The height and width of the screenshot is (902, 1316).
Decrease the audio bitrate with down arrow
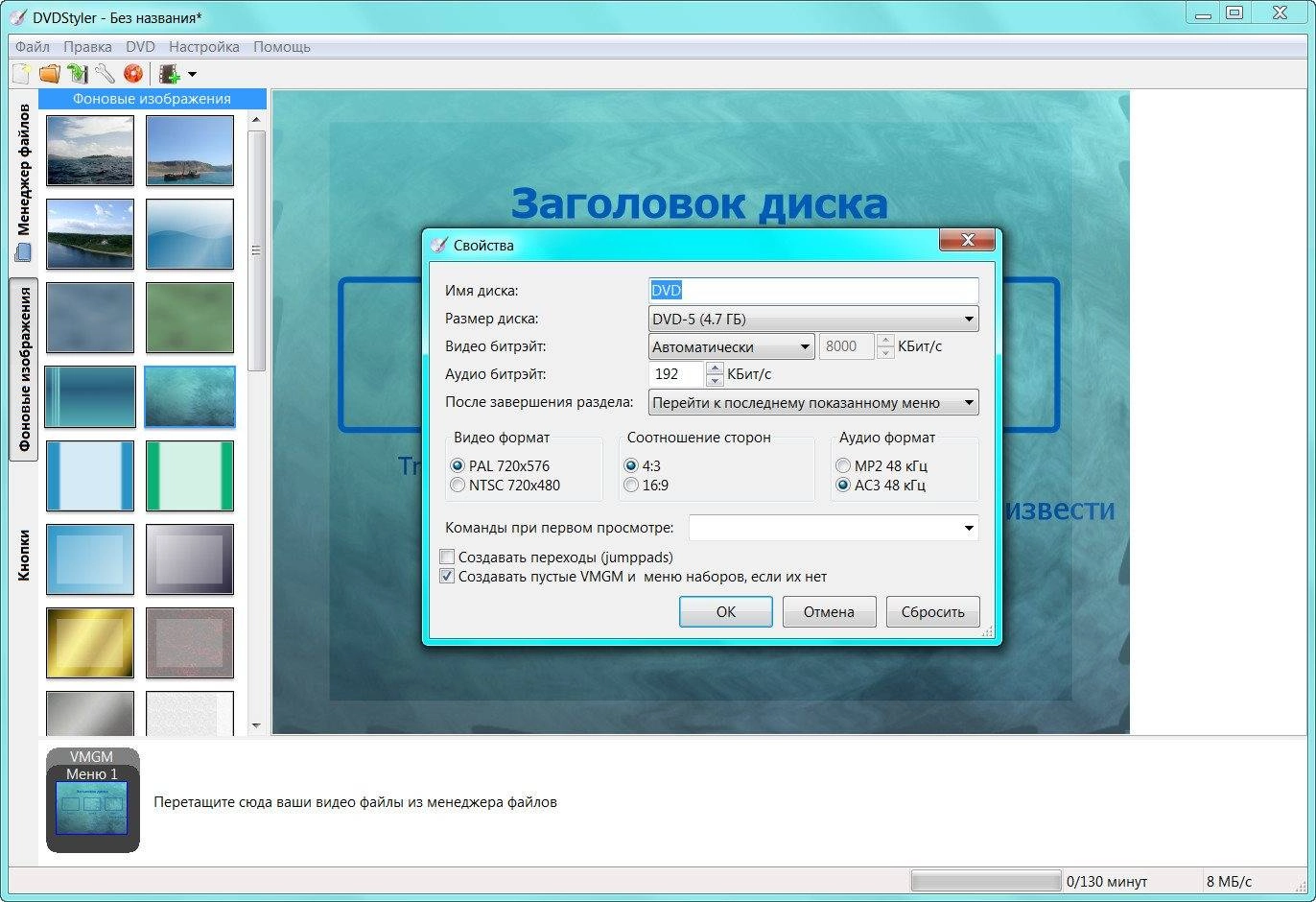[x=715, y=380]
